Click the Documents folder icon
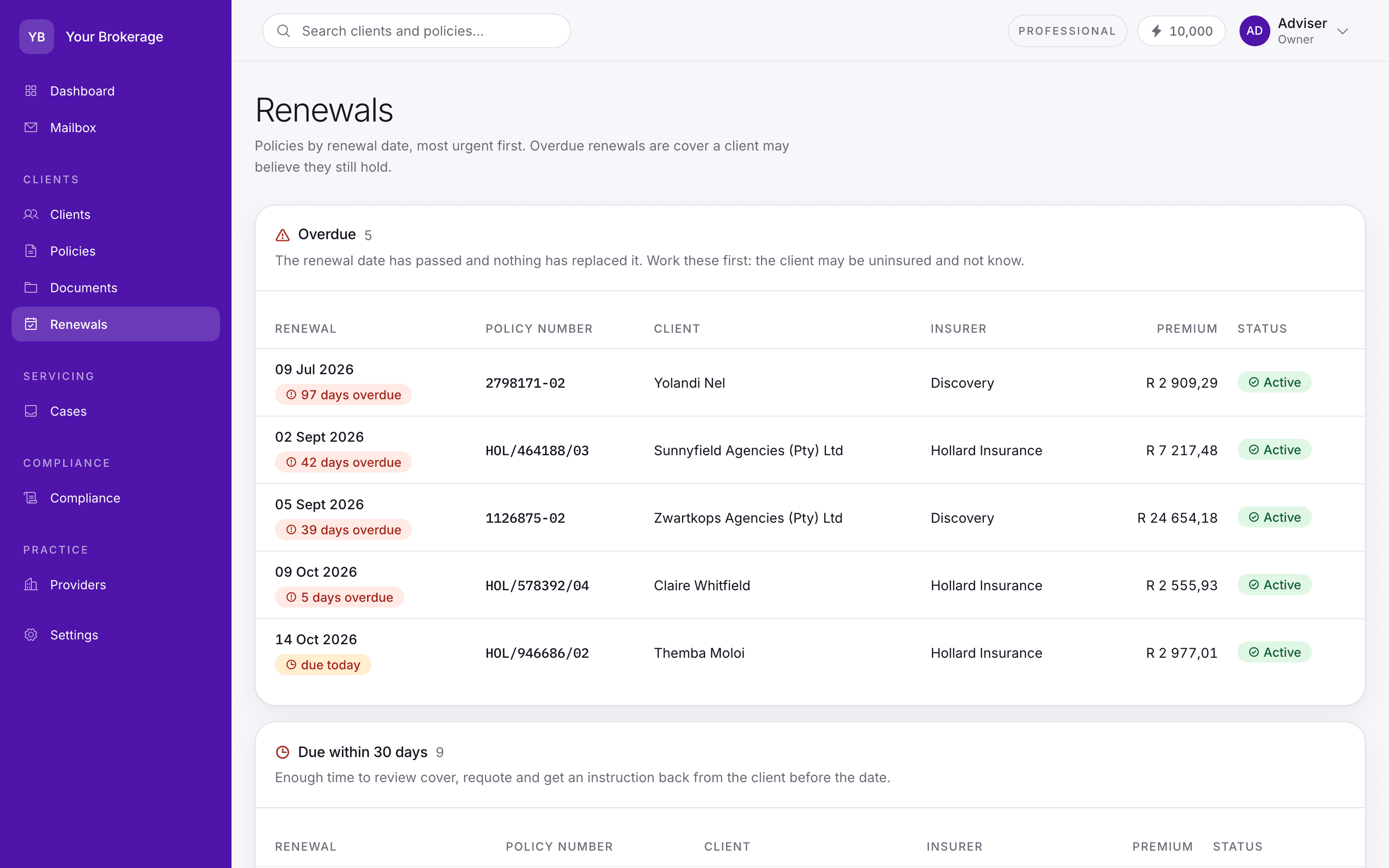1389x868 pixels. point(31,287)
